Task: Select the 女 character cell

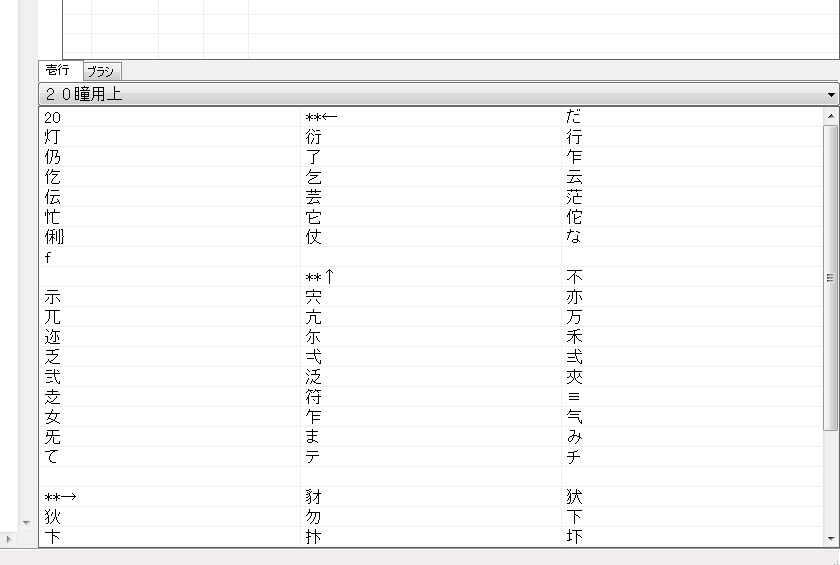Action: click(52, 417)
